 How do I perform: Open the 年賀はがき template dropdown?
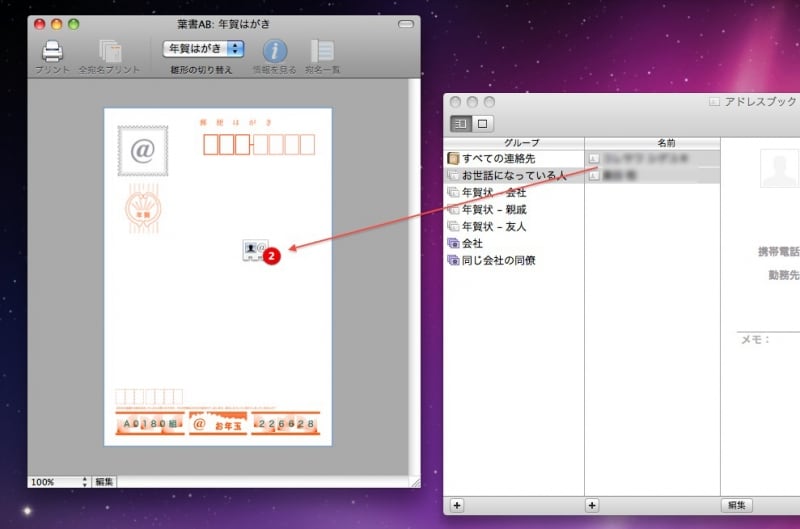[205, 48]
